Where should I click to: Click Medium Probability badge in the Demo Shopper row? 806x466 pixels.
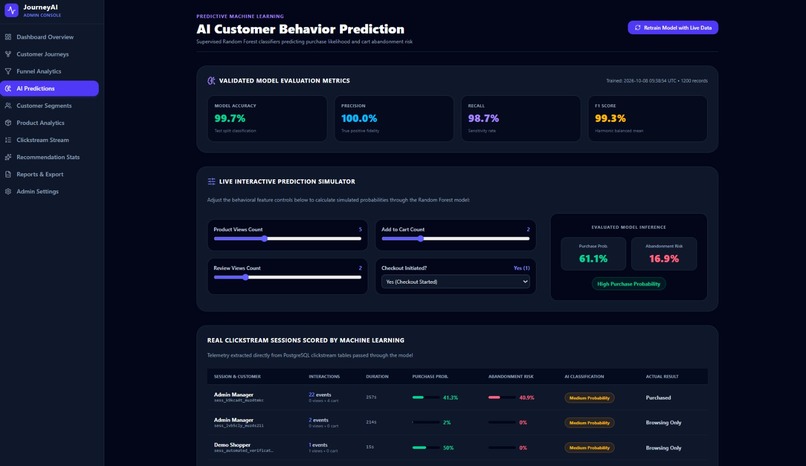589,448
